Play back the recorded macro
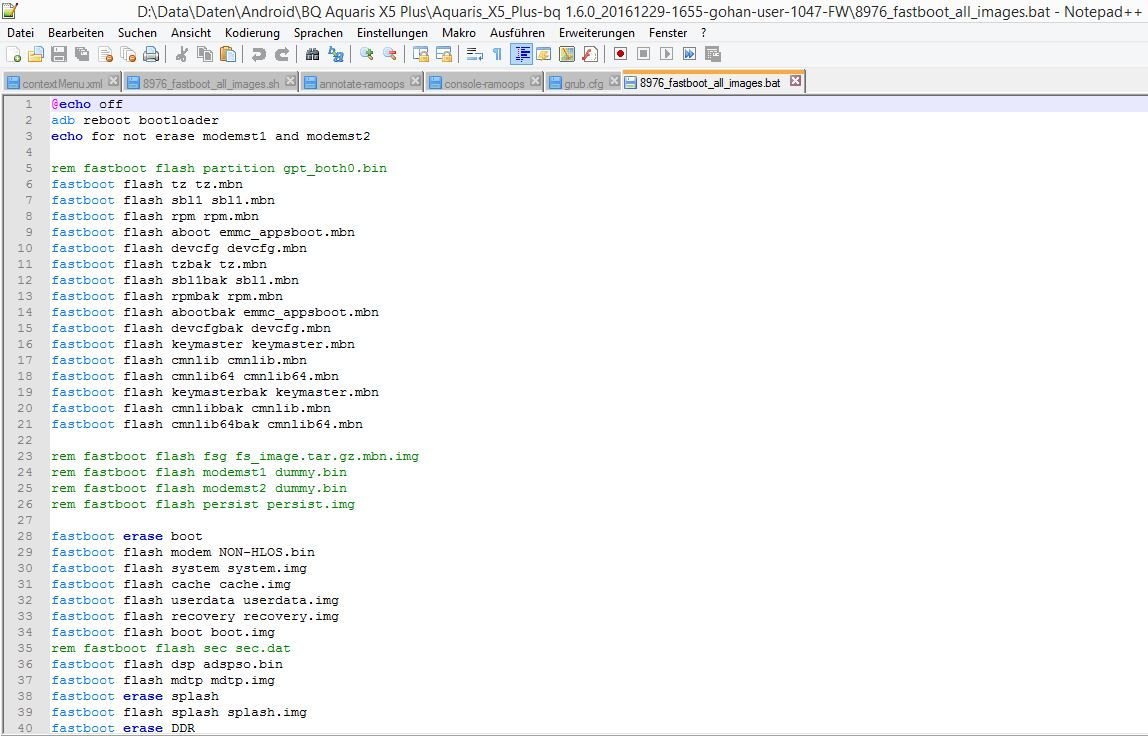The height and width of the screenshot is (736, 1148). 666,54
